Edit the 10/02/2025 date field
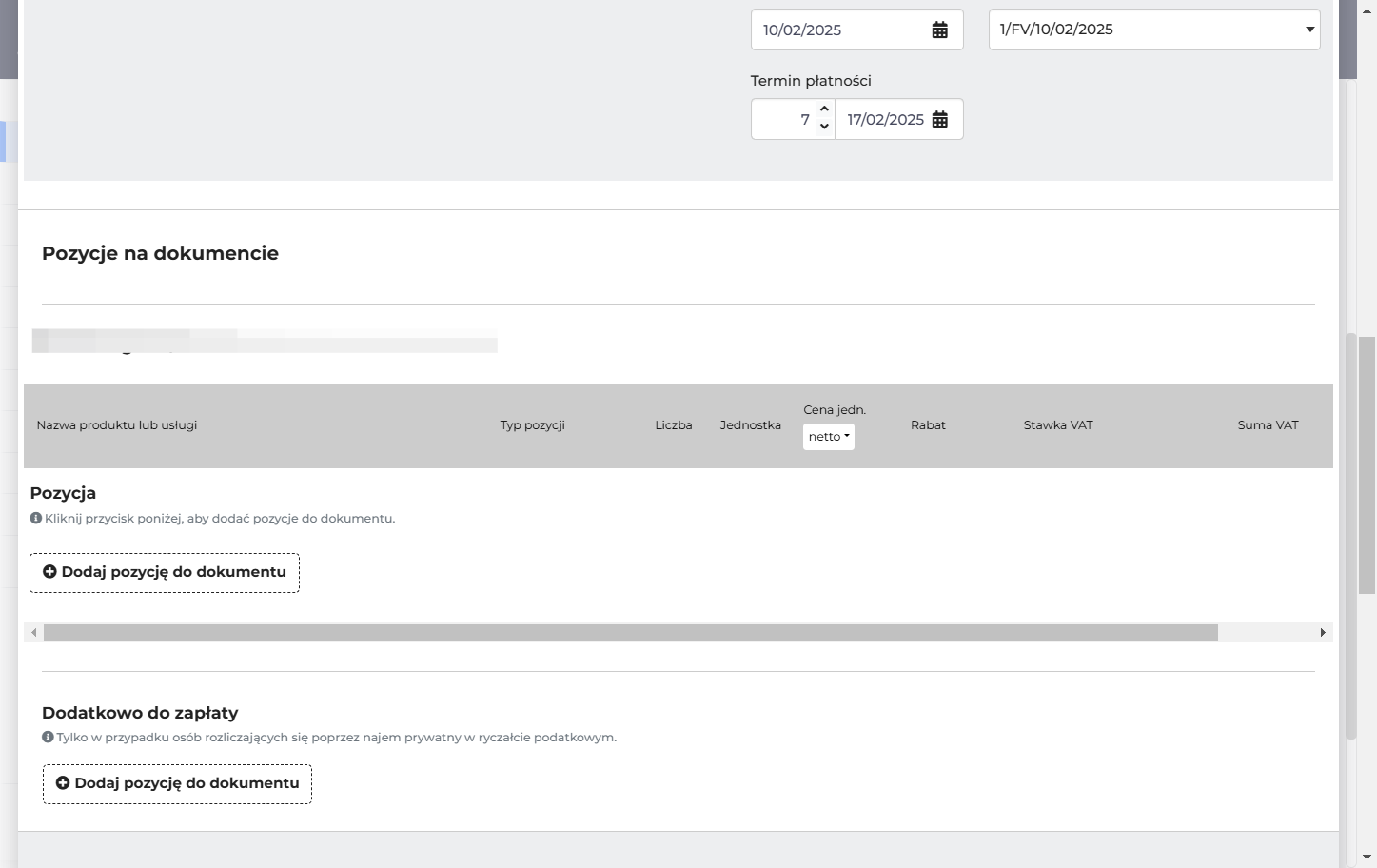This screenshot has height=868, width=1377. pos(856,30)
